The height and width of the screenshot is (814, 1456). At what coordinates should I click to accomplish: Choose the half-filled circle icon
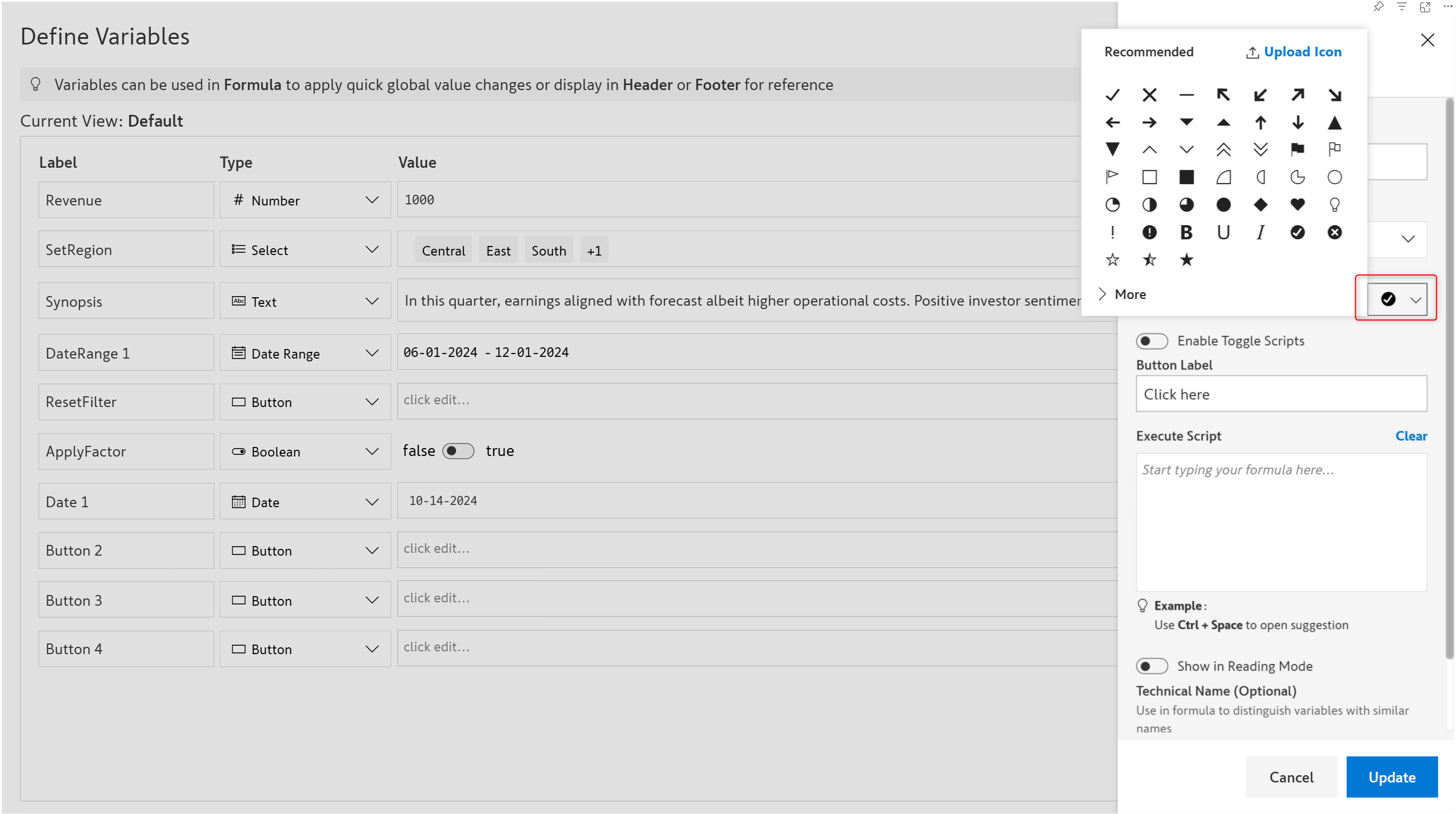click(1149, 205)
